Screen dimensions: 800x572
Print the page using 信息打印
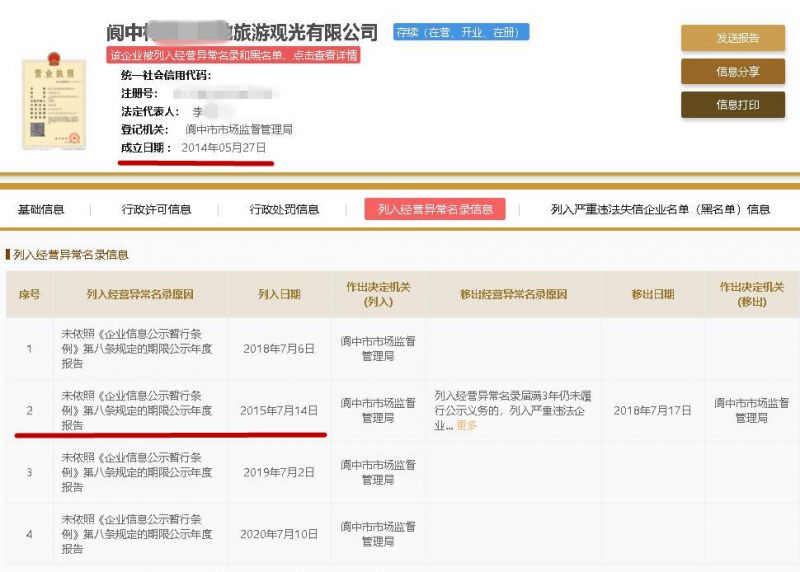point(733,105)
